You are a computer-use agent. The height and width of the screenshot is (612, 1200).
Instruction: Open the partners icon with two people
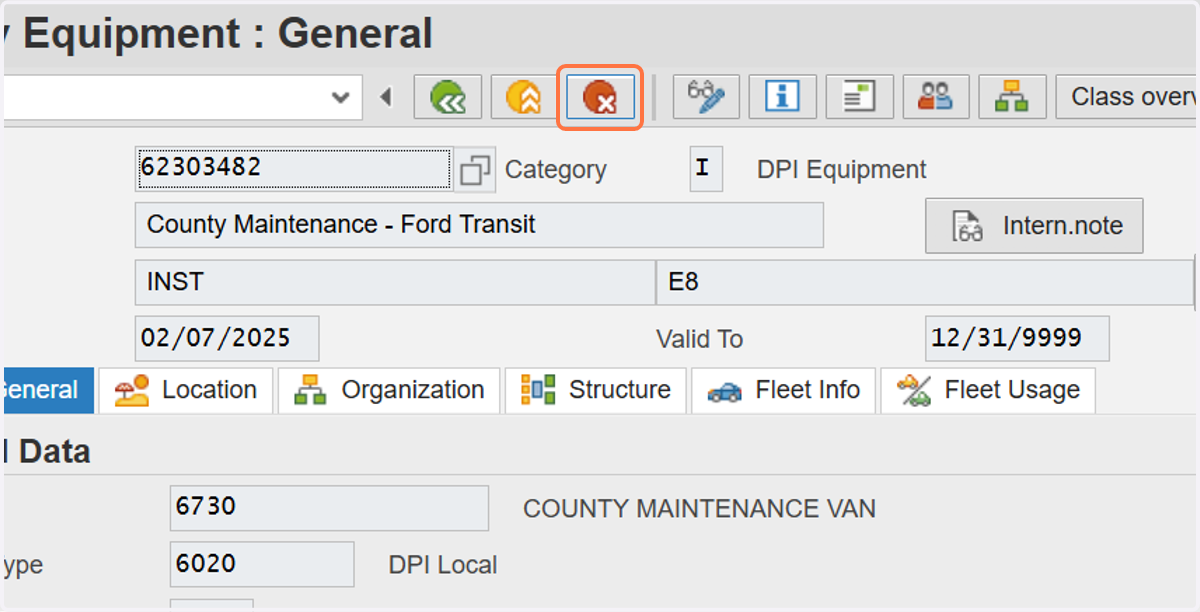pyautogui.click(x=936, y=97)
